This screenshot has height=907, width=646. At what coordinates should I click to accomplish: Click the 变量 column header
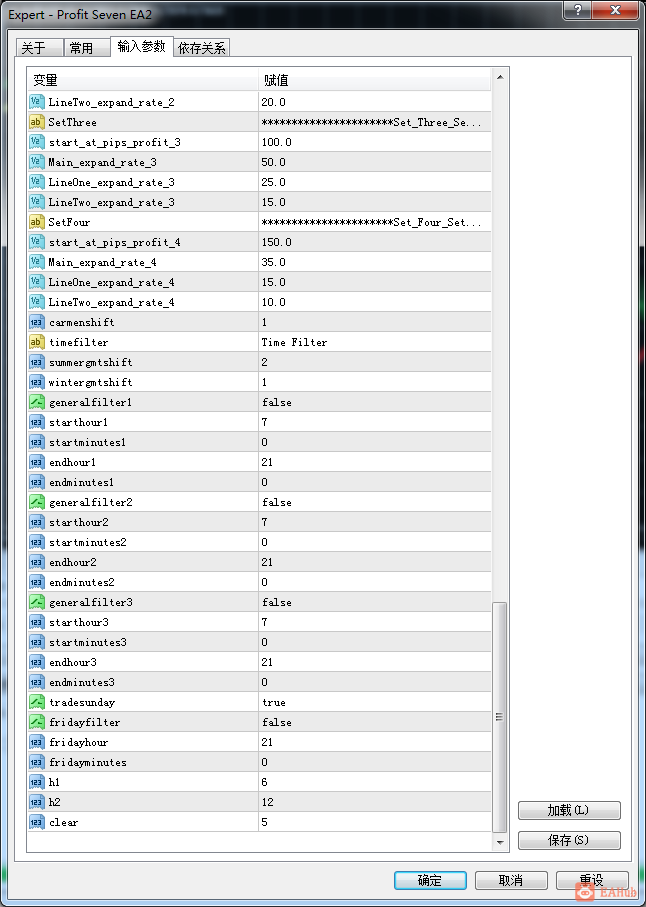[x=142, y=80]
